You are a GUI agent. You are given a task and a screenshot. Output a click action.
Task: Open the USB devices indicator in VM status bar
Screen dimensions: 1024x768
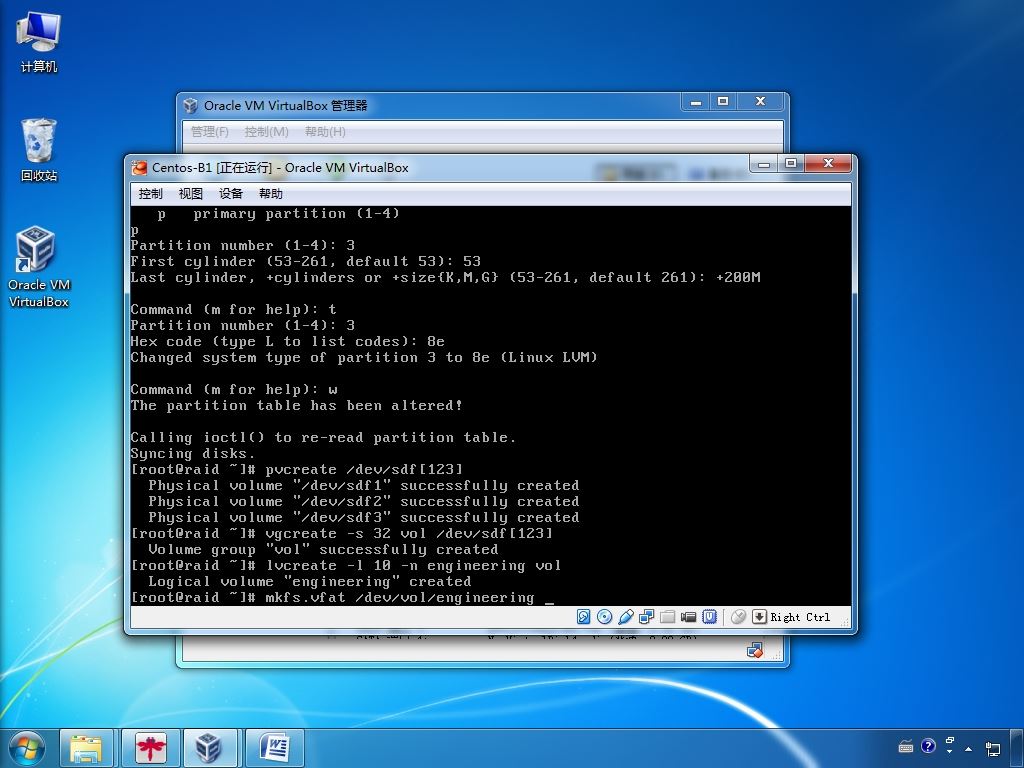pyautogui.click(x=626, y=616)
